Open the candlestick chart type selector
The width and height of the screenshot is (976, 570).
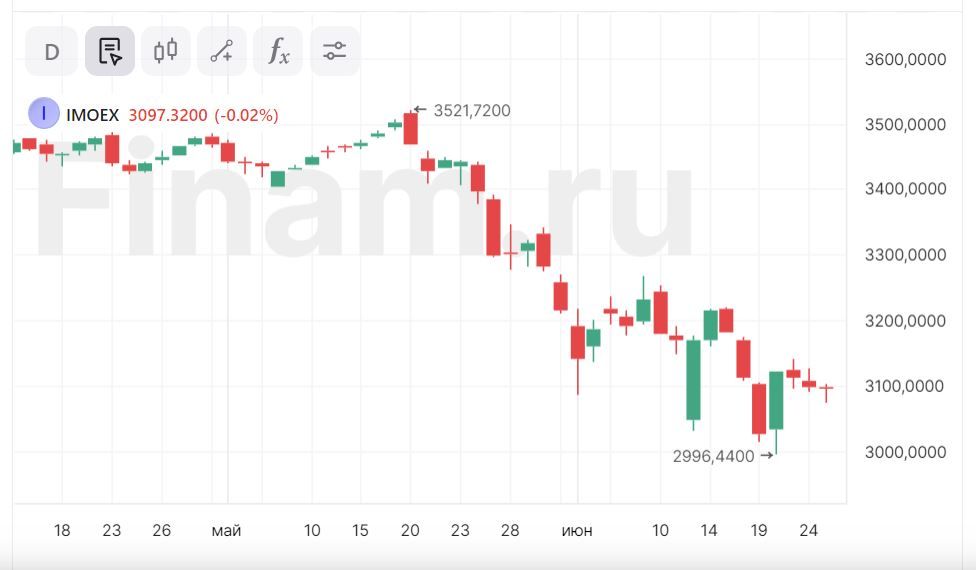coord(166,51)
